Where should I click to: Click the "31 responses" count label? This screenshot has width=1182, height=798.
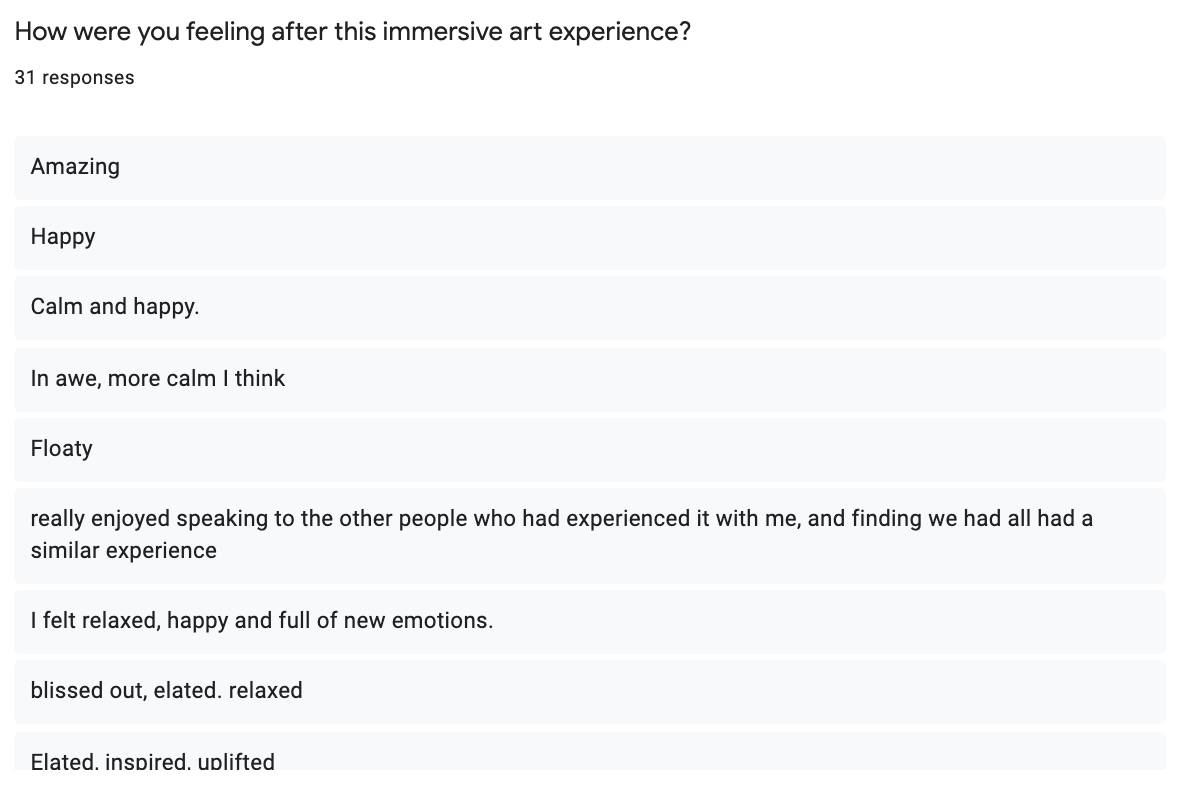[74, 78]
